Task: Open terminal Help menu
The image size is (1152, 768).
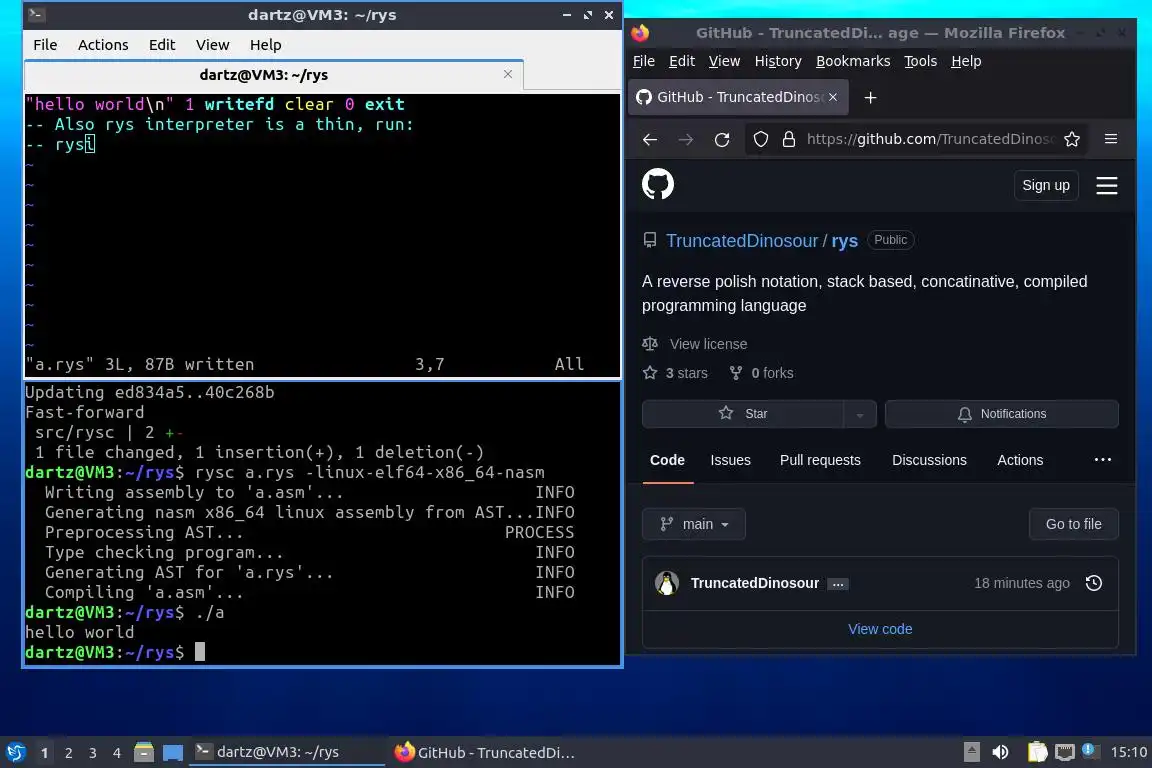Action: coord(265,45)
